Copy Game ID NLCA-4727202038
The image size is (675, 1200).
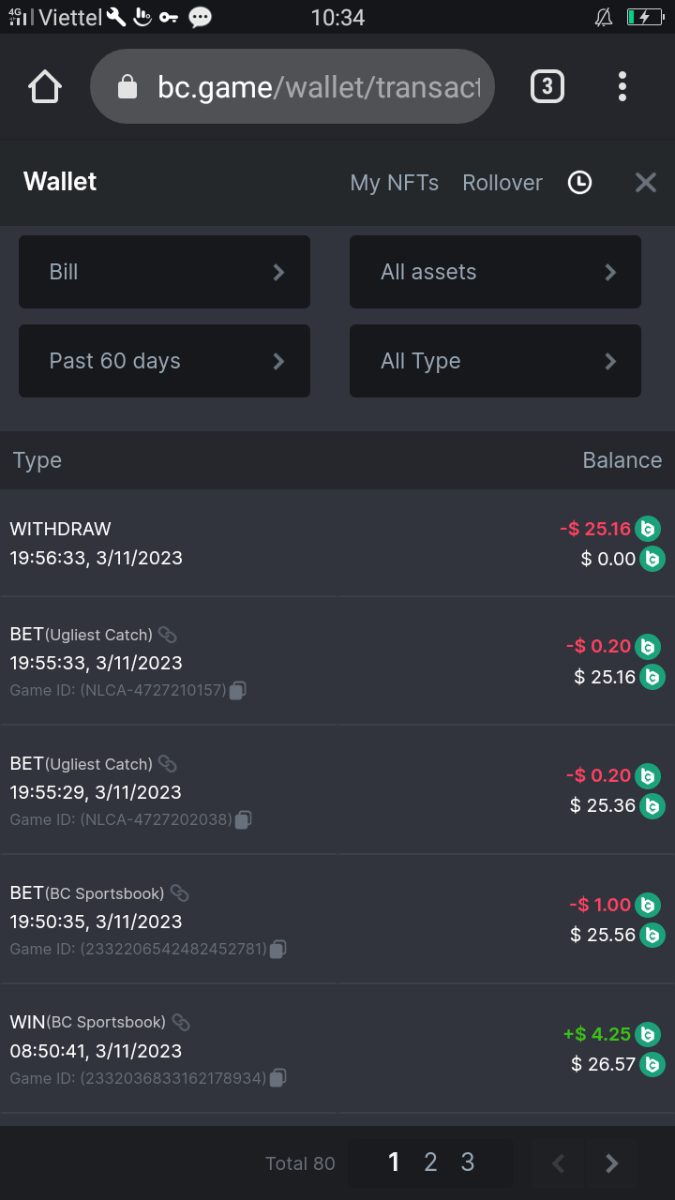[x=243, y=820]
